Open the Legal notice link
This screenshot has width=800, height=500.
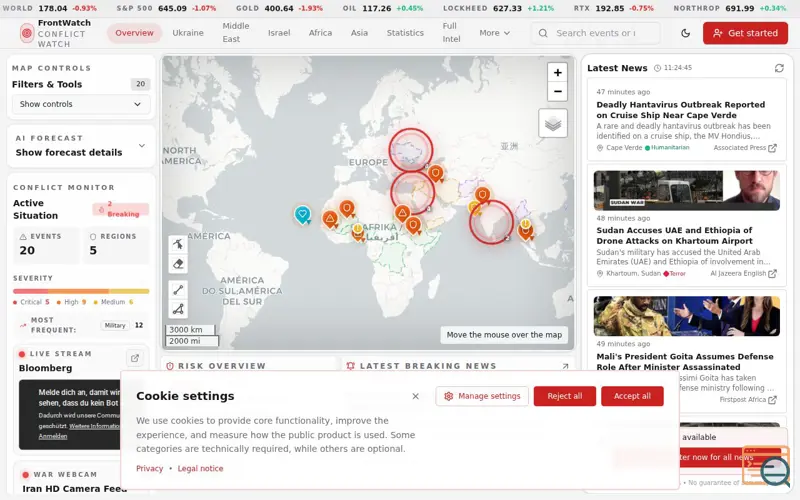click(x=200, y=468)
